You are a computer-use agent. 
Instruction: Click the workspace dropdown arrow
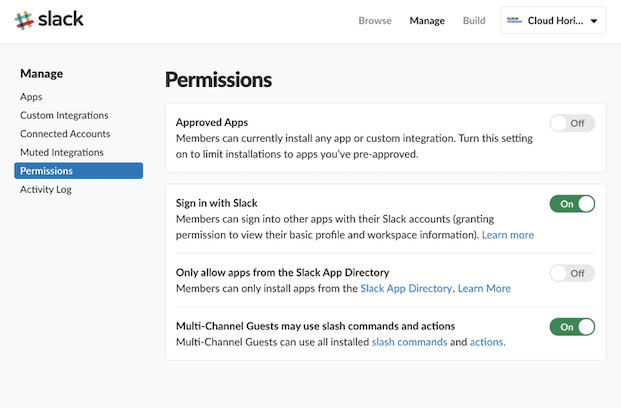[x=594, y=21]
